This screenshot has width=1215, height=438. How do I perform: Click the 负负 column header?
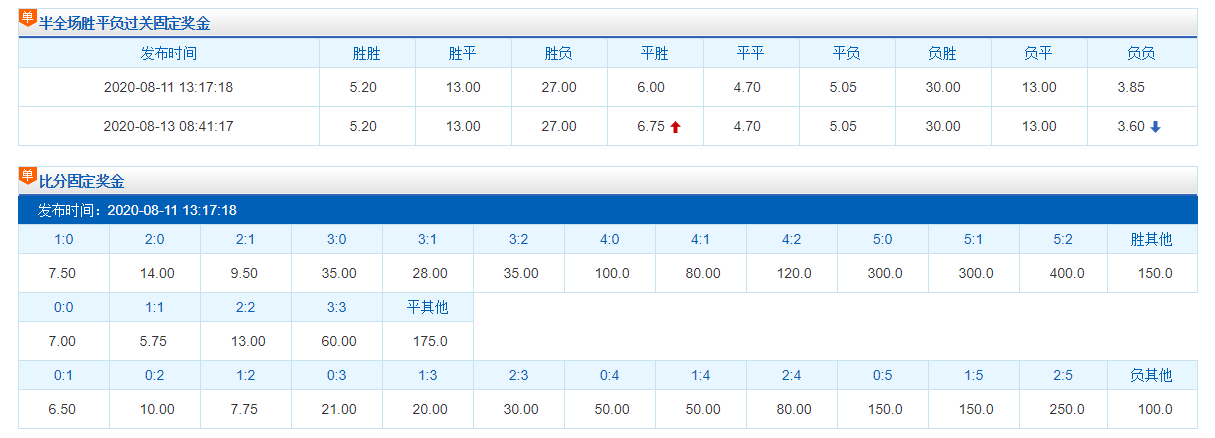pyautogui.click(x=1140, y=54)
